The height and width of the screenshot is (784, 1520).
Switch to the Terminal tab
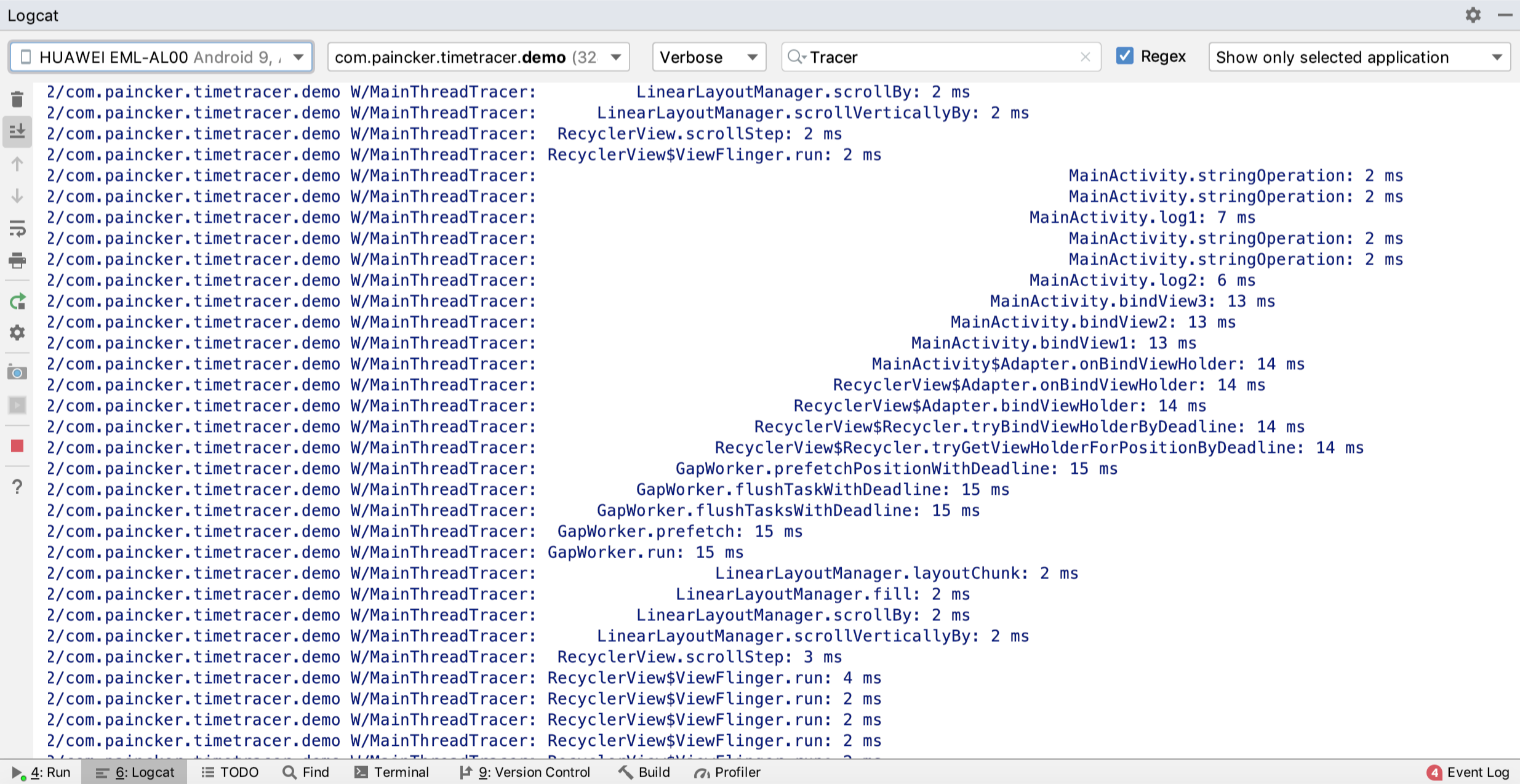[x=392, y=772]
